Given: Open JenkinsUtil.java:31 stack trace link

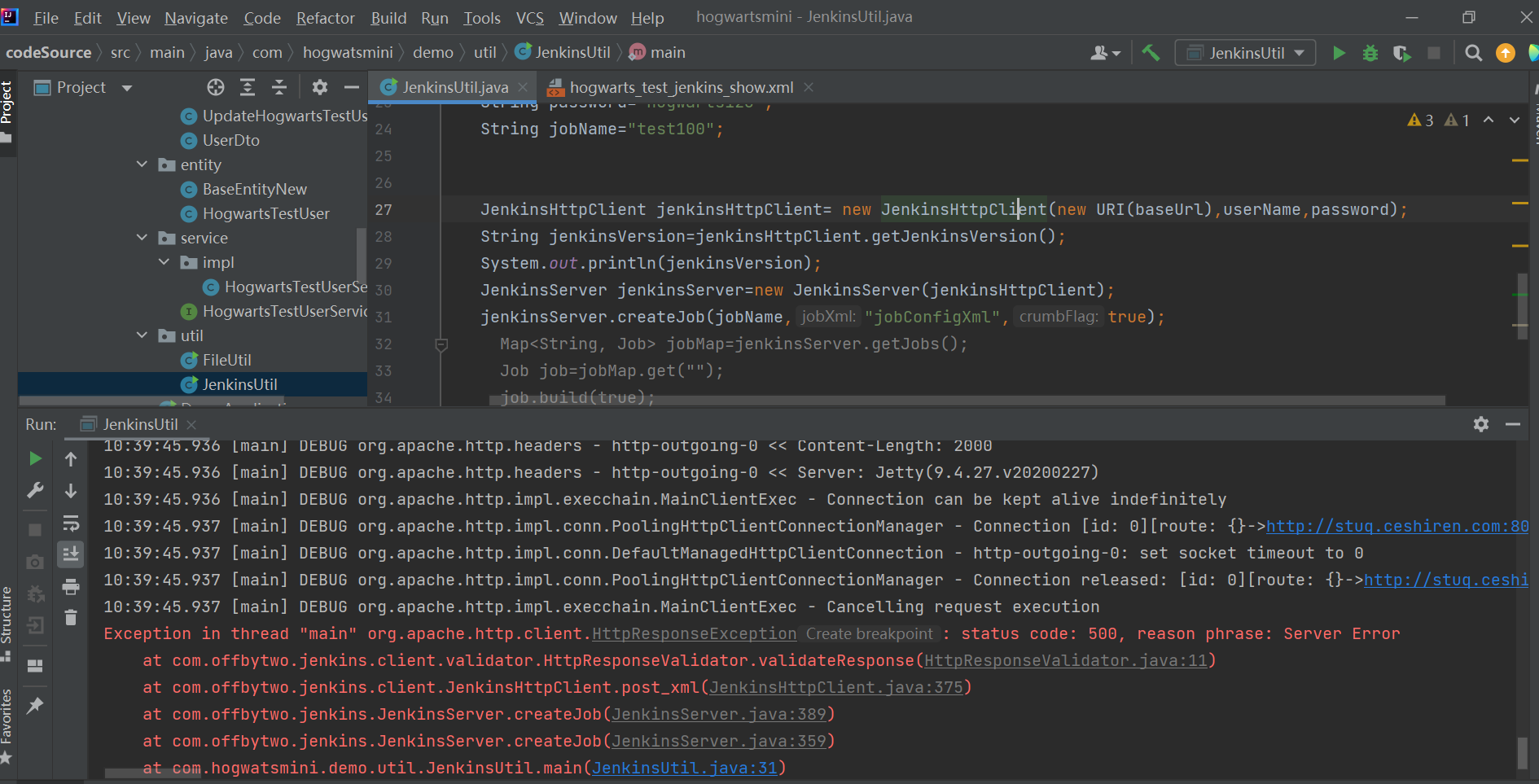Looking at the screenshot, I should tap(685, 768).
